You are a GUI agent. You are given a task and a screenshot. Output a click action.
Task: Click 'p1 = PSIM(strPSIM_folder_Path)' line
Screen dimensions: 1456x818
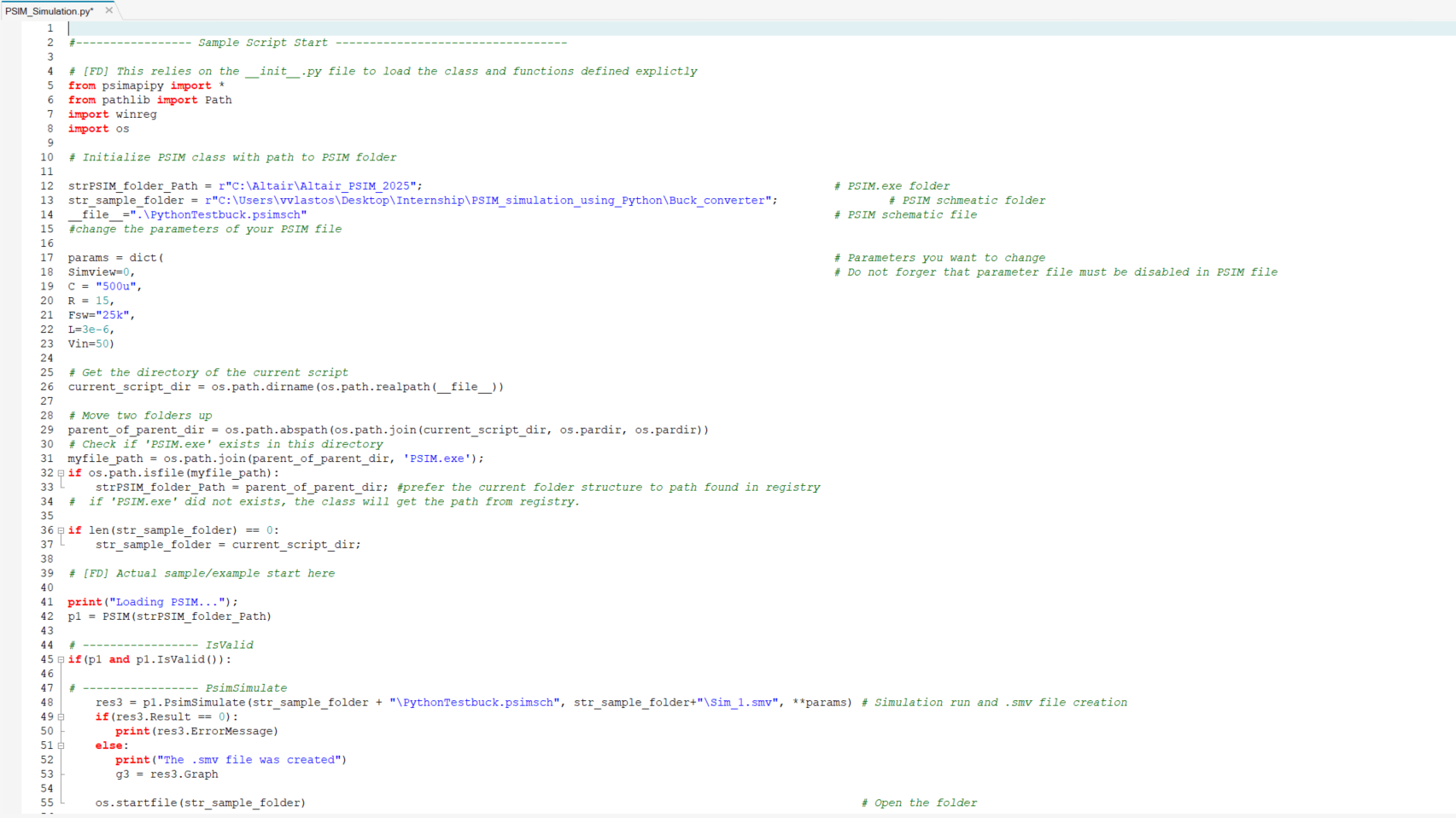point(170,616)
